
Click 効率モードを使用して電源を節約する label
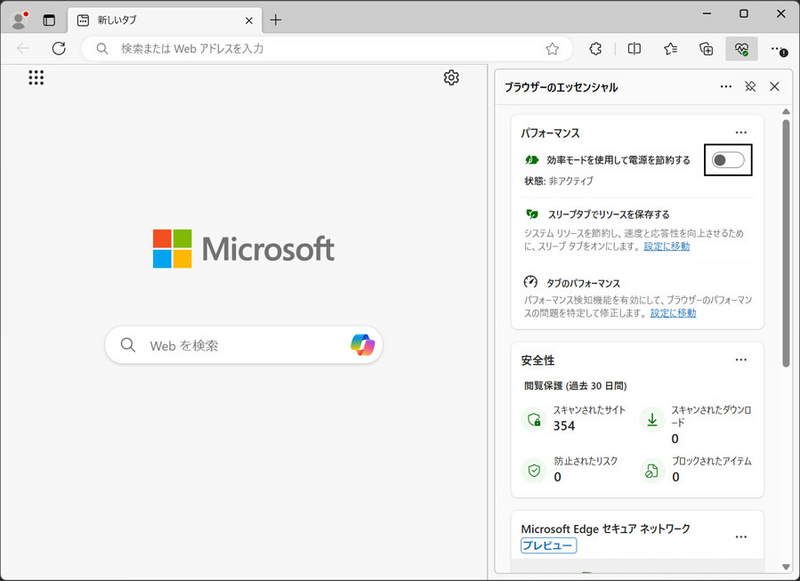click(x=618, y=160)
